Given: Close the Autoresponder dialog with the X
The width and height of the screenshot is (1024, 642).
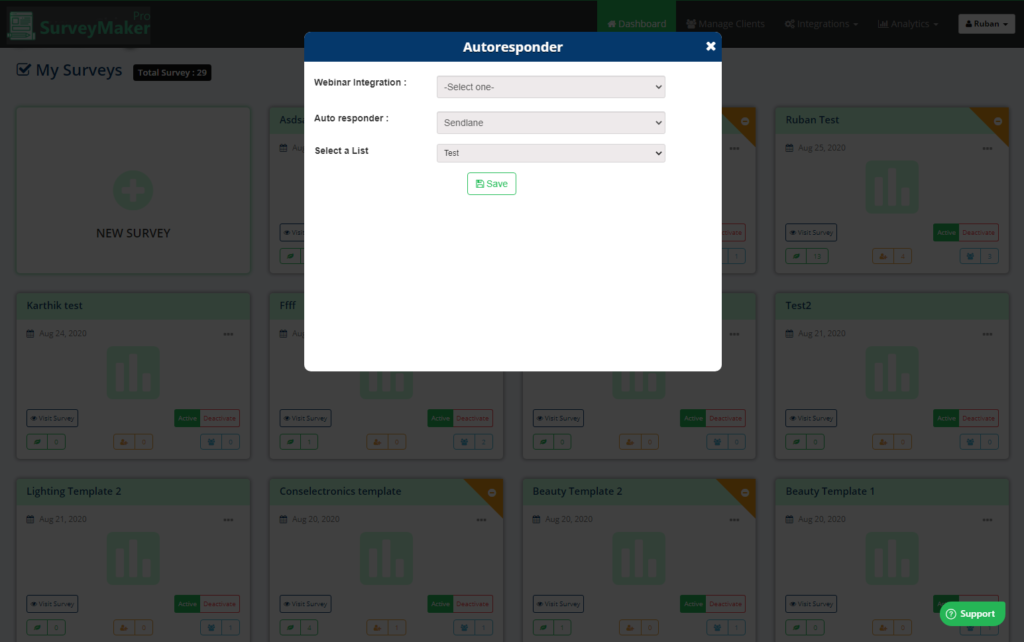Looking at the screenshot, I should pos(711,46).
